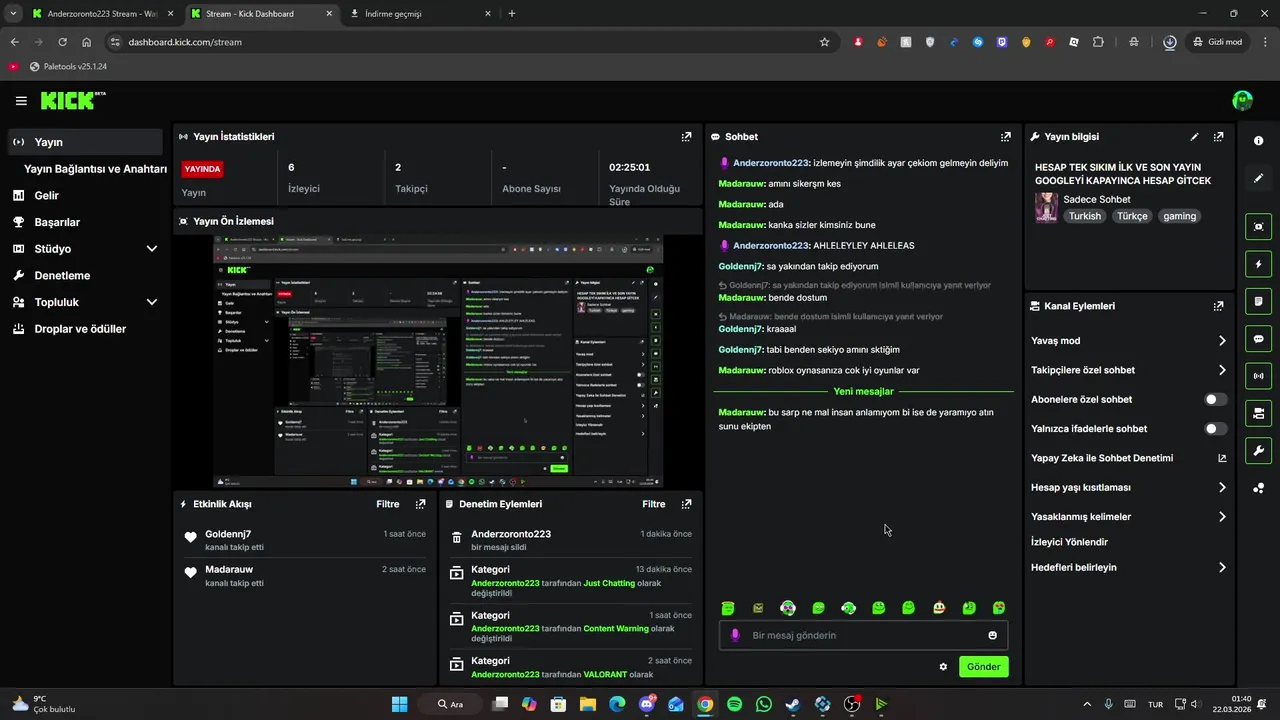The width and height of the screenshot is (1280, 720).
Task: Open Yavaş mod options arrow
Action: 1222,341
